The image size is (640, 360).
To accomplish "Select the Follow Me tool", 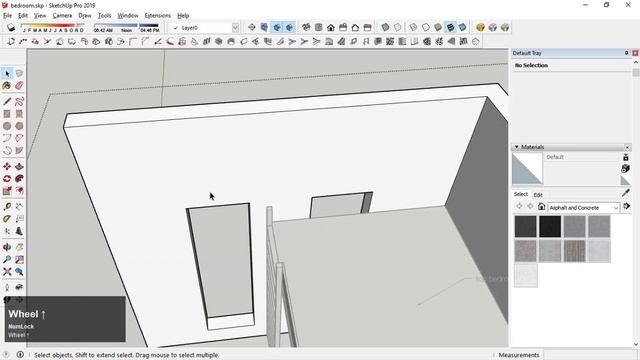I will click(x=19, y=179).
